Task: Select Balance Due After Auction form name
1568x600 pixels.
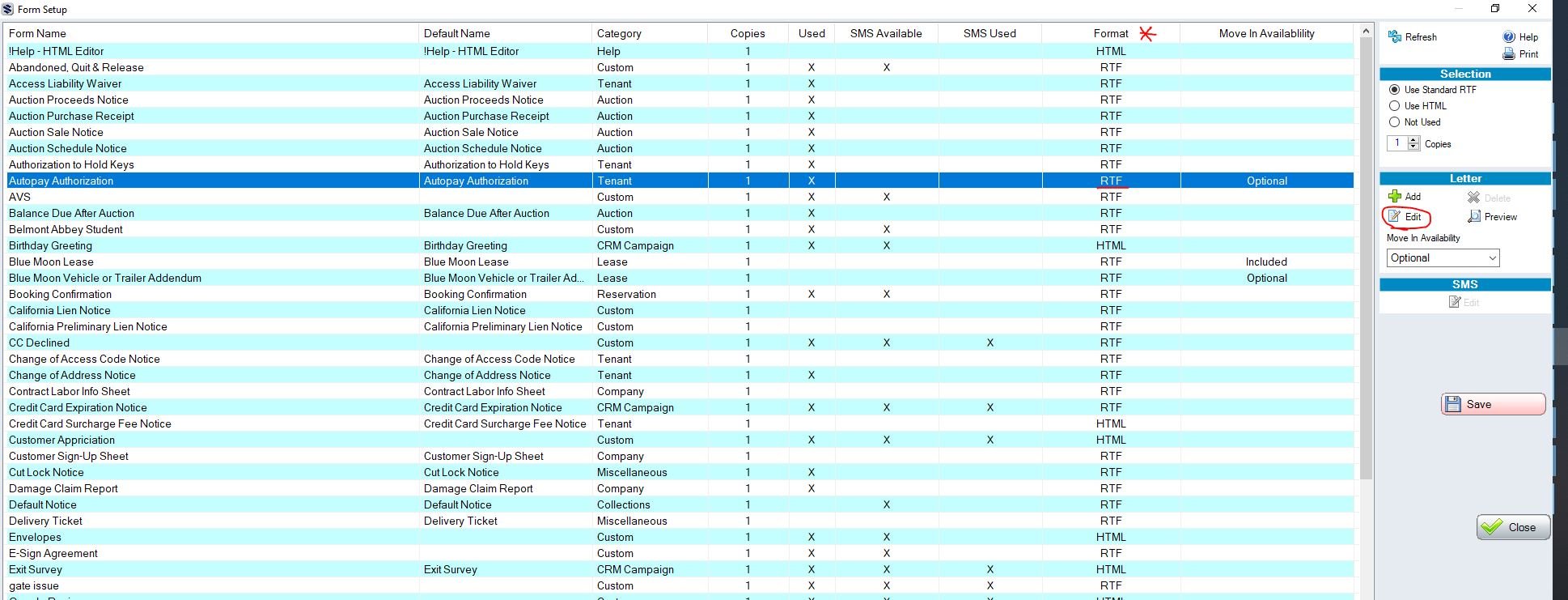Action: point(71,213)
